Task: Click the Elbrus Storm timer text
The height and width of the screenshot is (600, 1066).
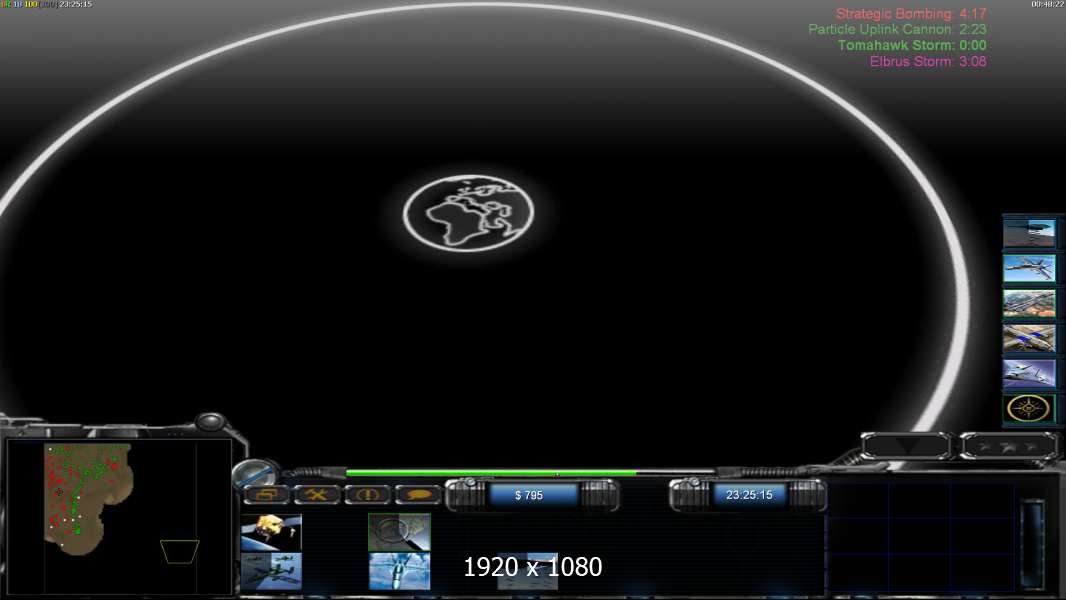Action: pyautogui.click(x=928, y=61)
